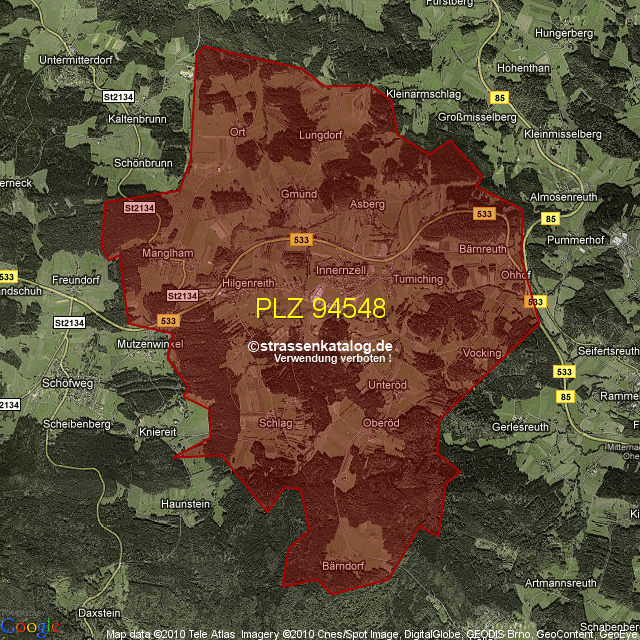This screenshot has width=640, height=640.
Task: Click the Oberöd village label
Action: click(x=381, y=422)
